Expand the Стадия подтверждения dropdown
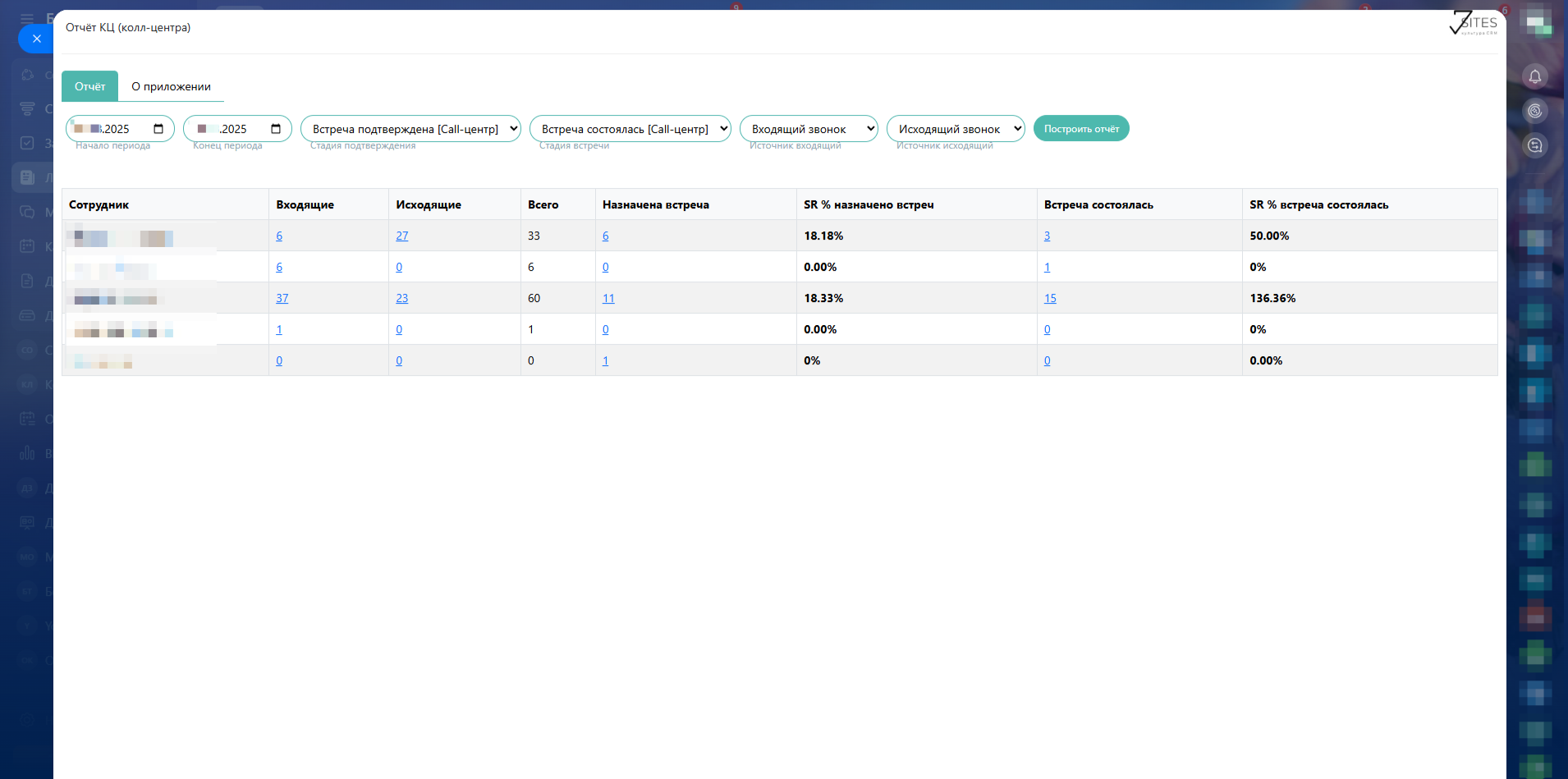This screenshot has height=779, width=1568. coord(410,129)
